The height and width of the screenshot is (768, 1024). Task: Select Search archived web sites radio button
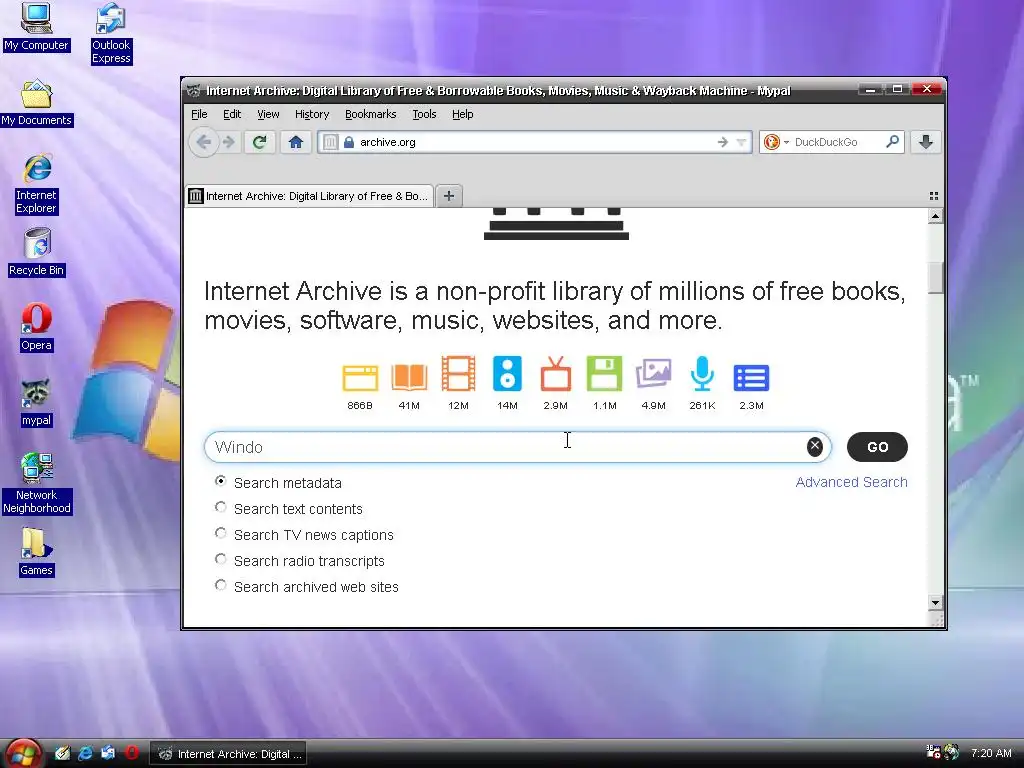point(221,586)
